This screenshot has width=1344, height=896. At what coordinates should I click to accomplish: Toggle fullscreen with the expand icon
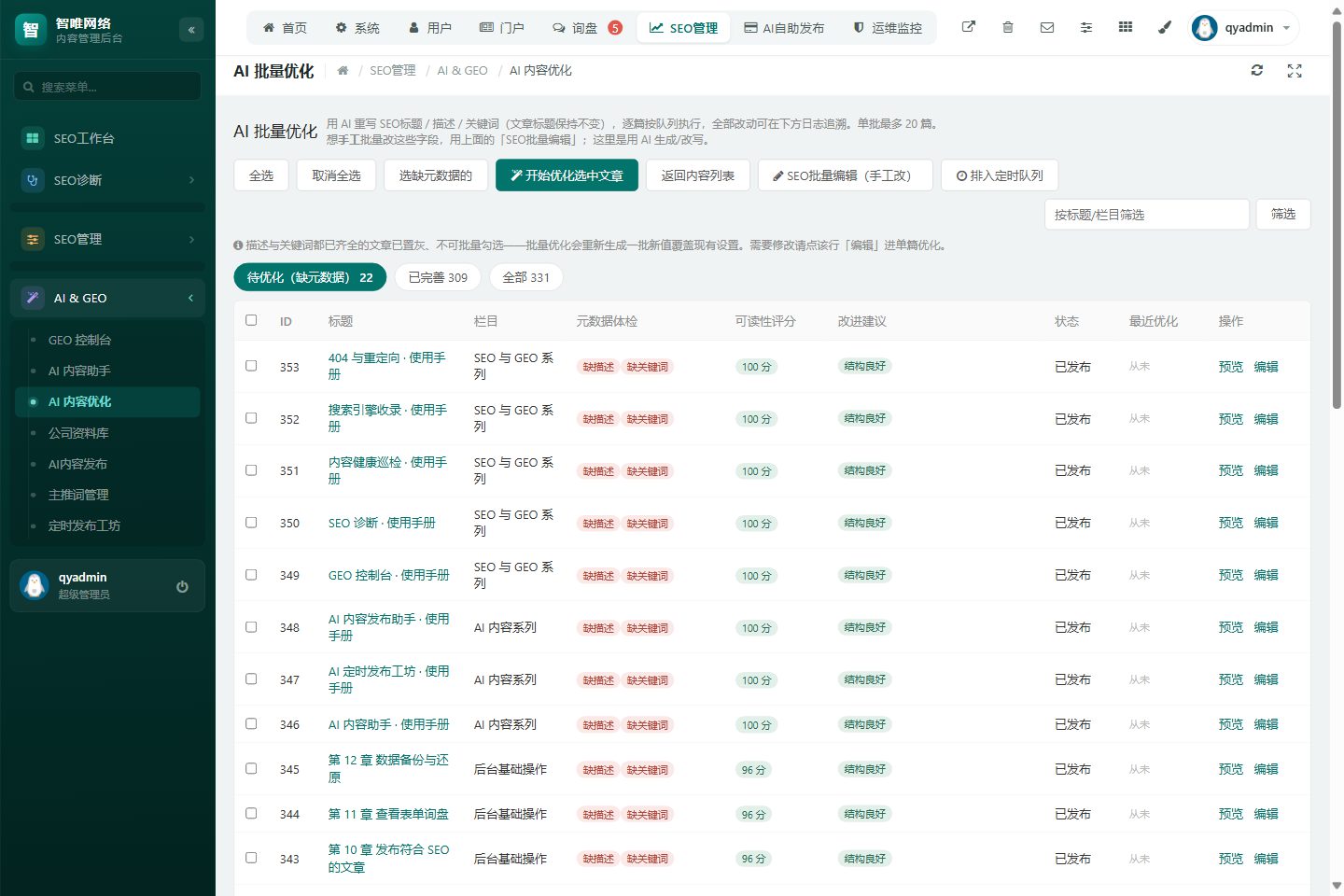(x=1295, y=70)
